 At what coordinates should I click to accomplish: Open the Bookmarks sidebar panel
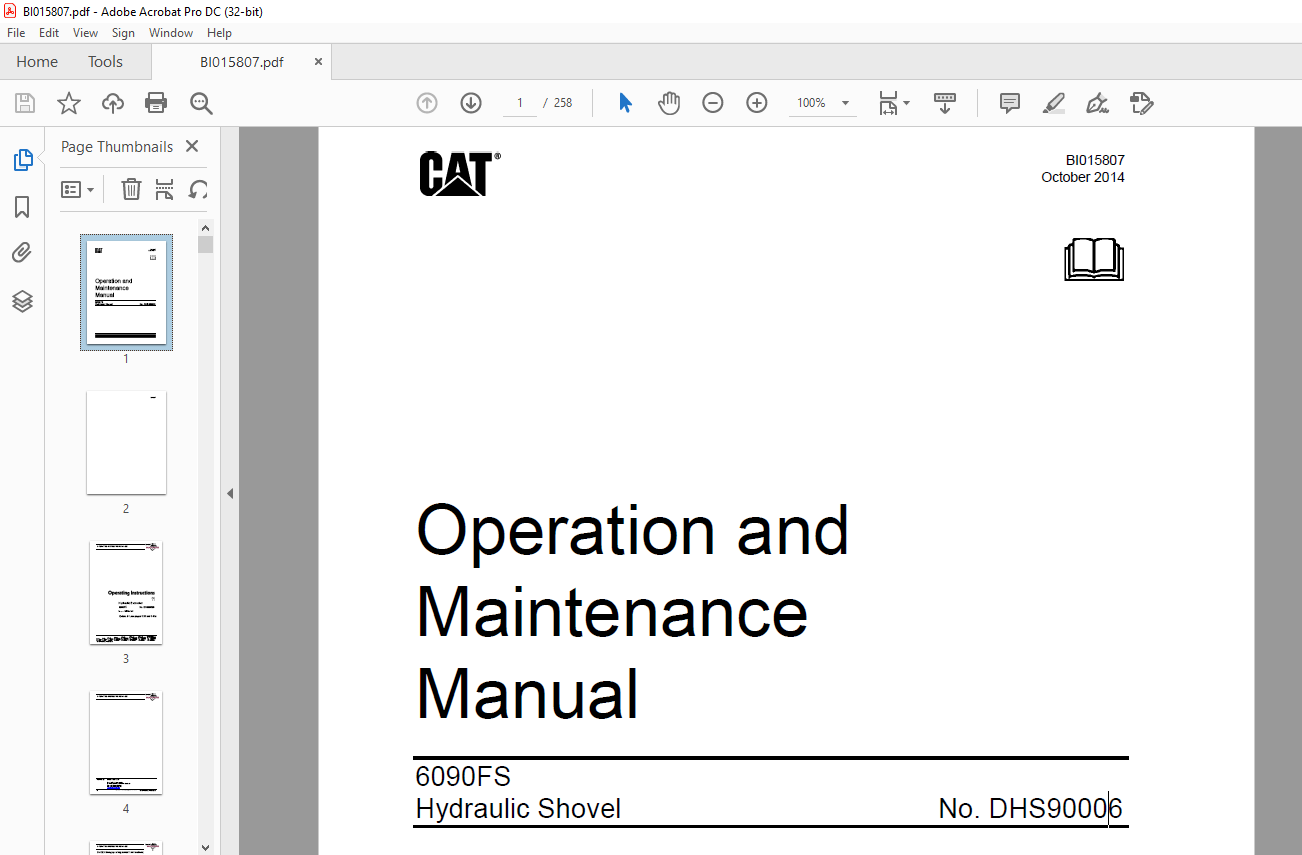[22, 207]
